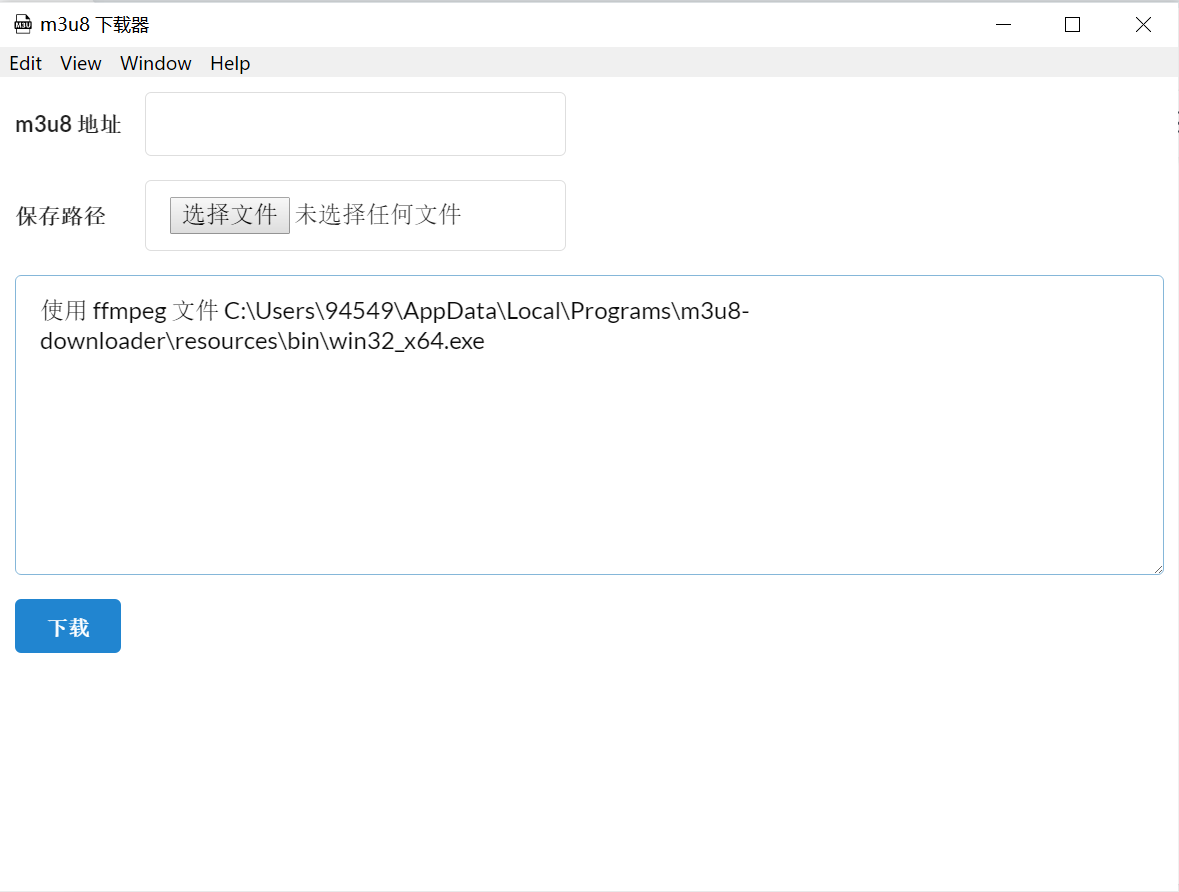The width and height of the screenshot is (1179, 892).
Task: Click the 未选择任何文件 status text
Action: [x=378, y=215]
